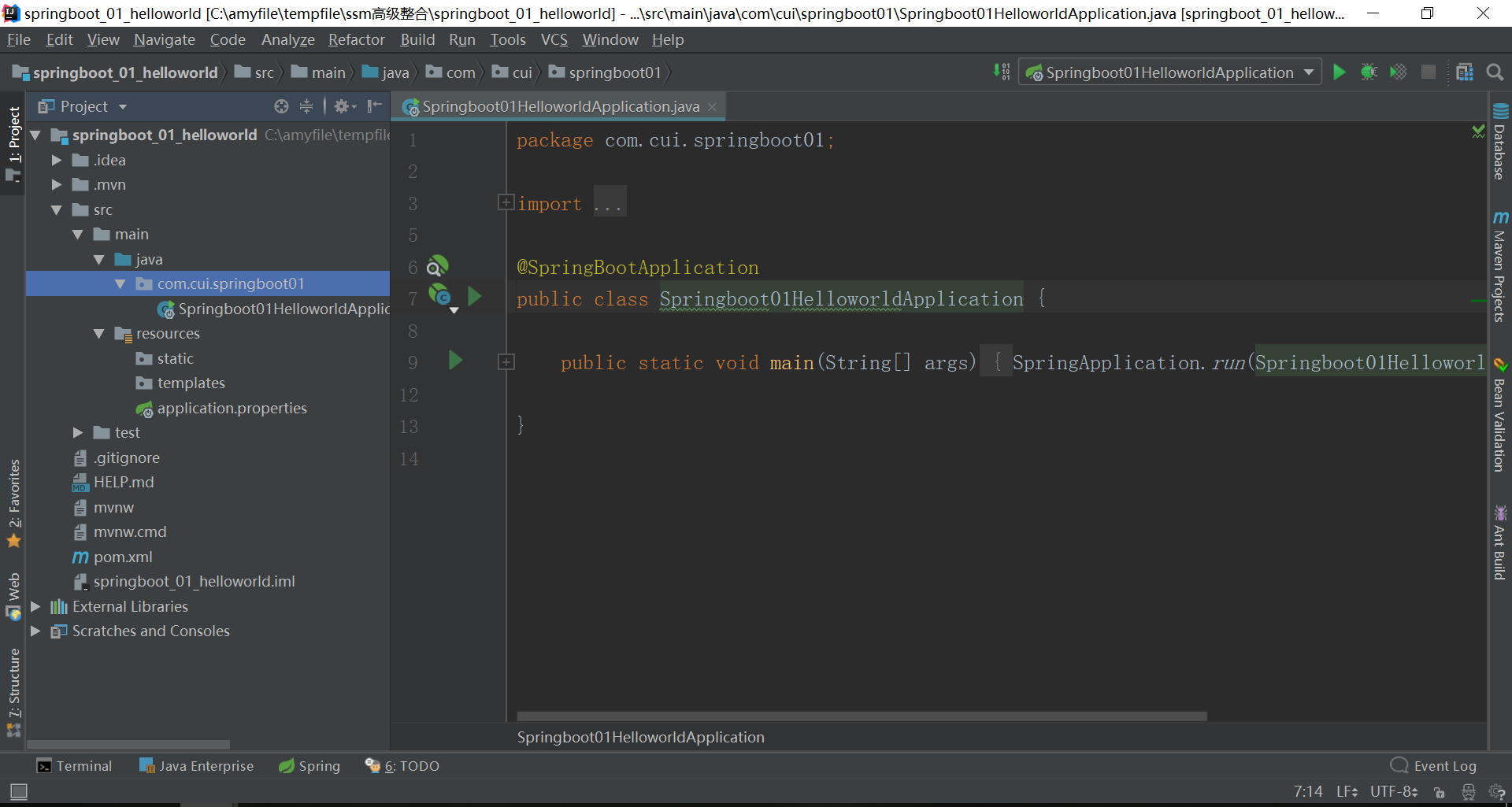
Task: Expand External Libraries node
Action: (x=35, y=607)
